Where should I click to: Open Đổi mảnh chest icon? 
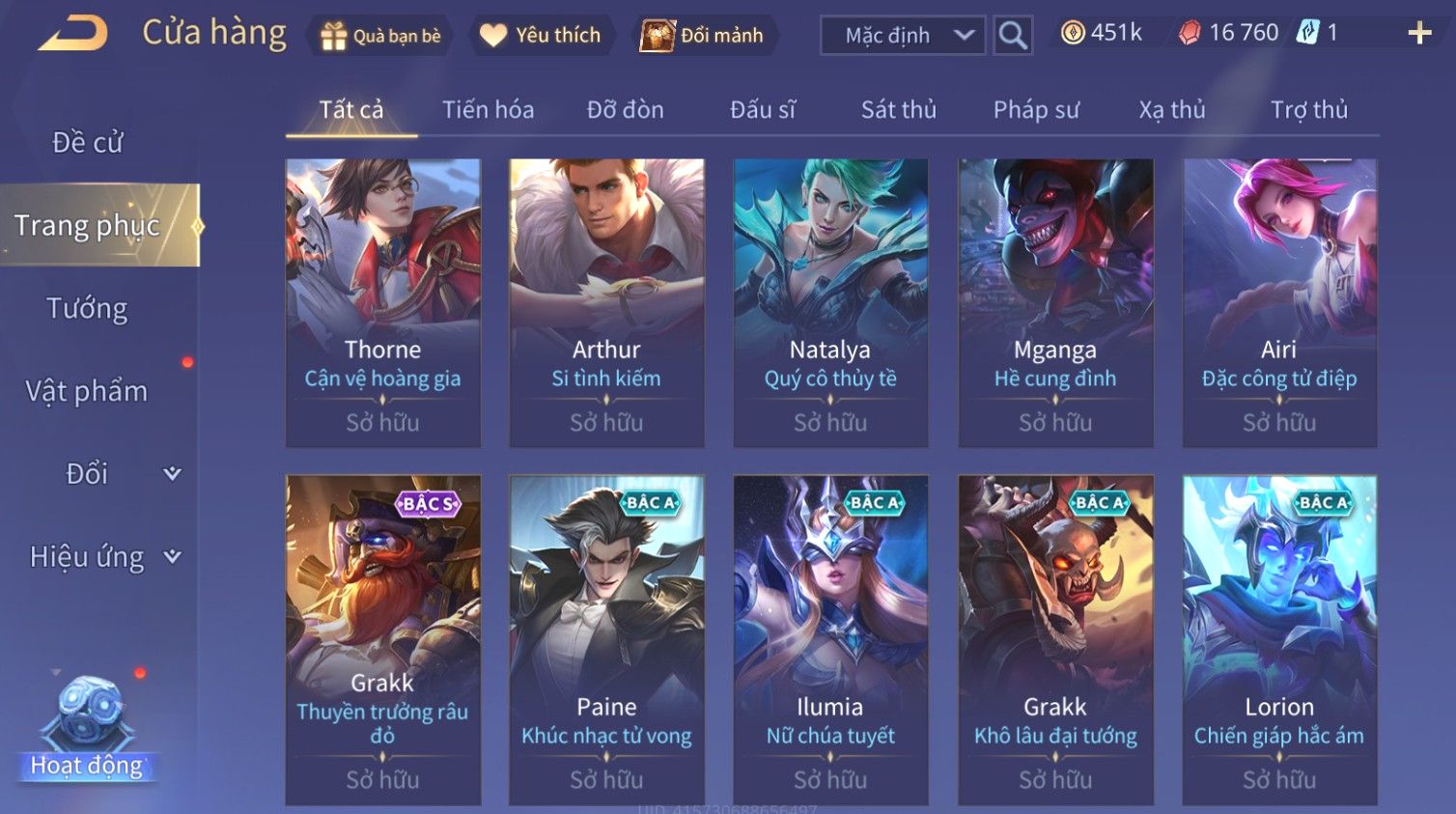(x=658, y=36)
